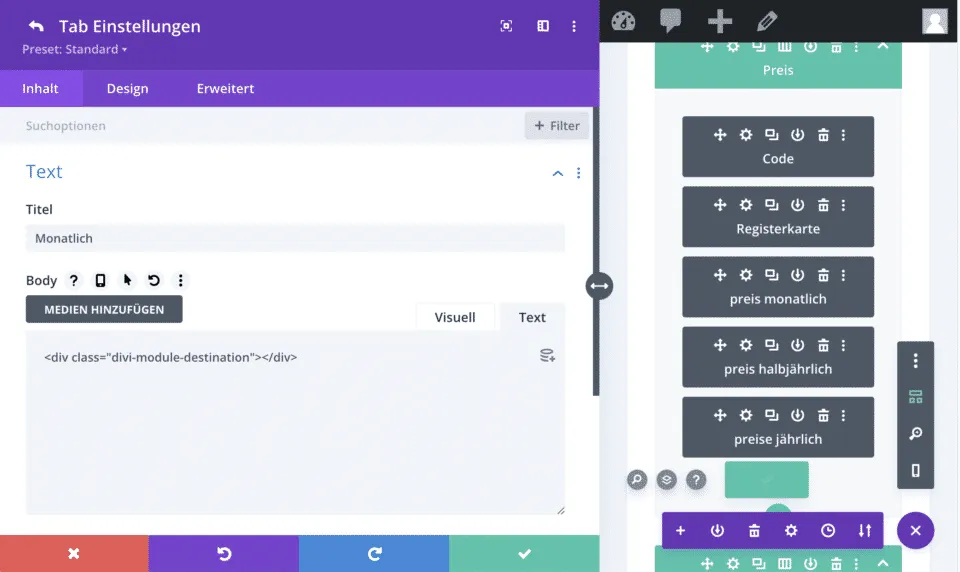Image resolution: width=960 pixels, height=572 pixels.
Task: Click the WordPress dashboard gauge icon
Action: click(623, 21)
